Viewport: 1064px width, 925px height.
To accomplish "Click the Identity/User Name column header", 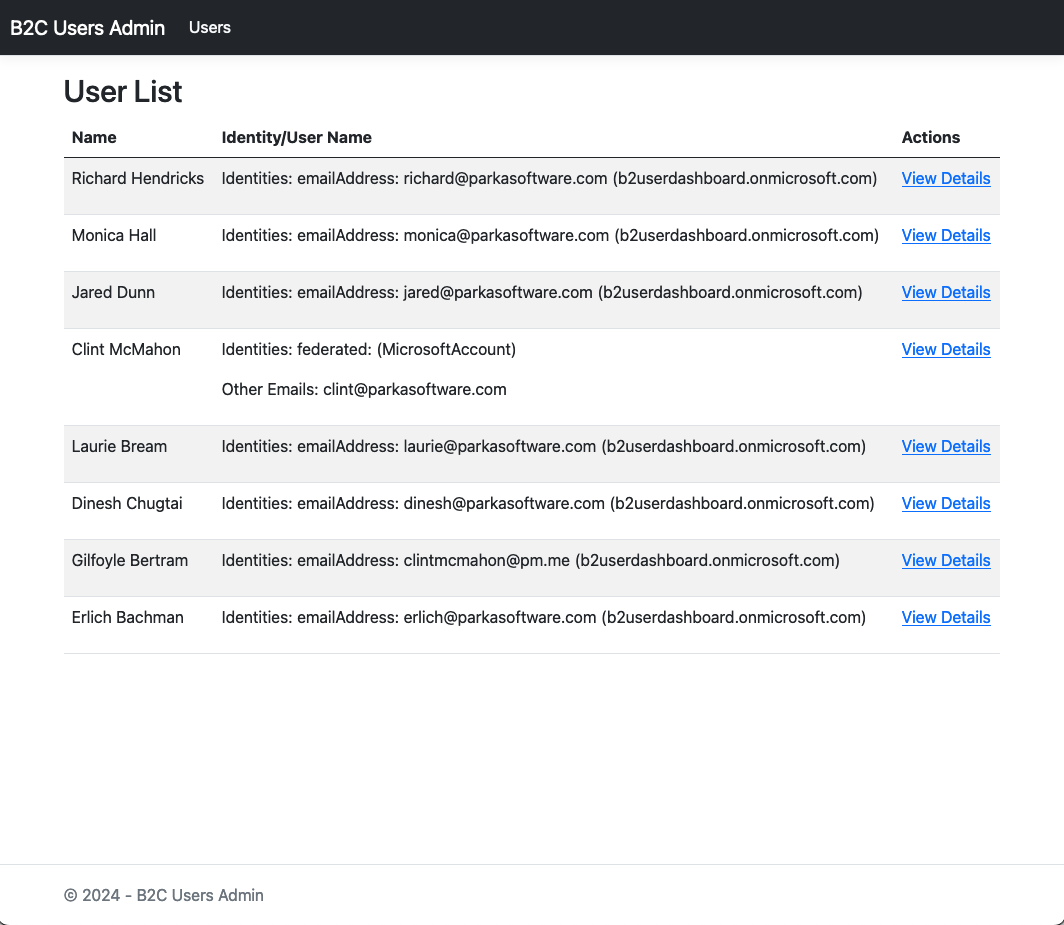I will tap(297, 137).
